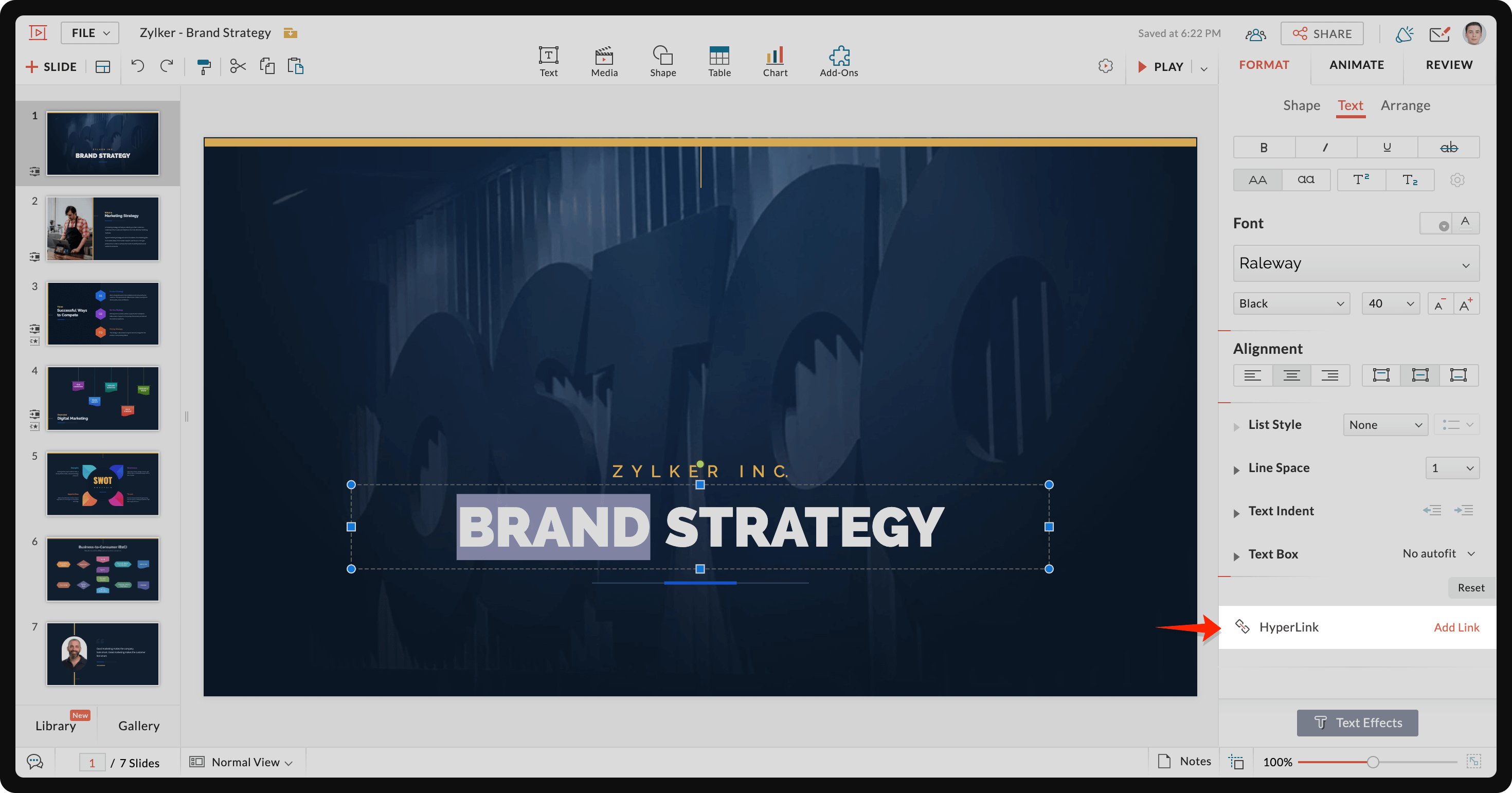Insert a Chart from toolbar
1512x793 pixels.
pos(775,62)
